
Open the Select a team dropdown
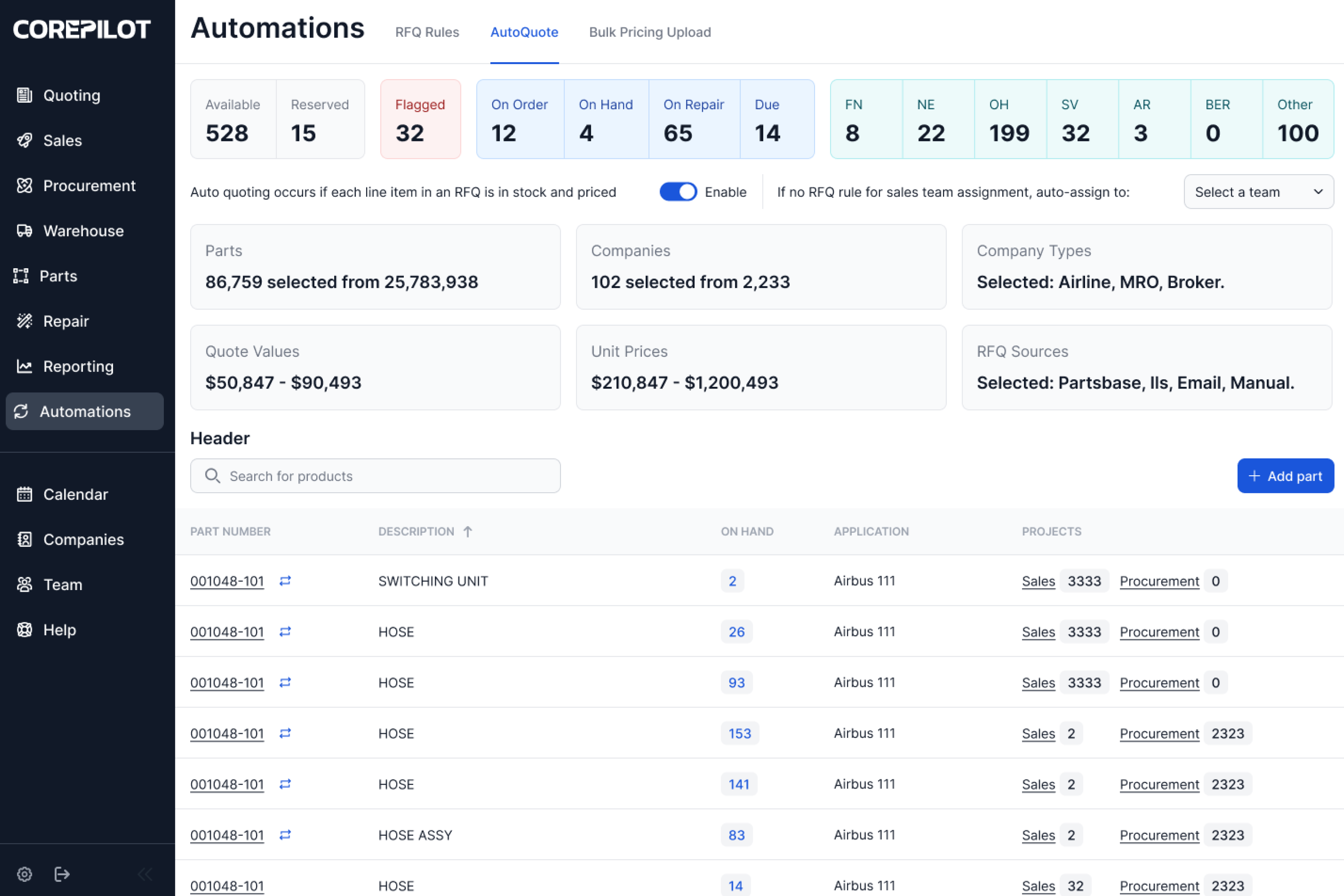pos(1258,192)
